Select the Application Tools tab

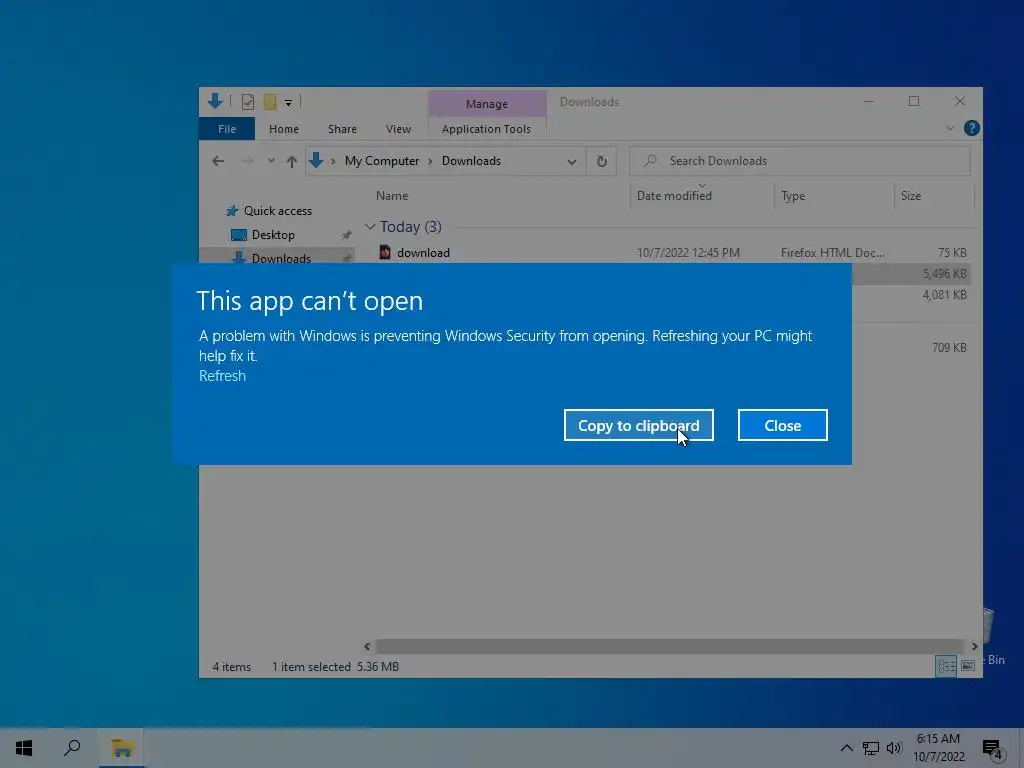486,129
